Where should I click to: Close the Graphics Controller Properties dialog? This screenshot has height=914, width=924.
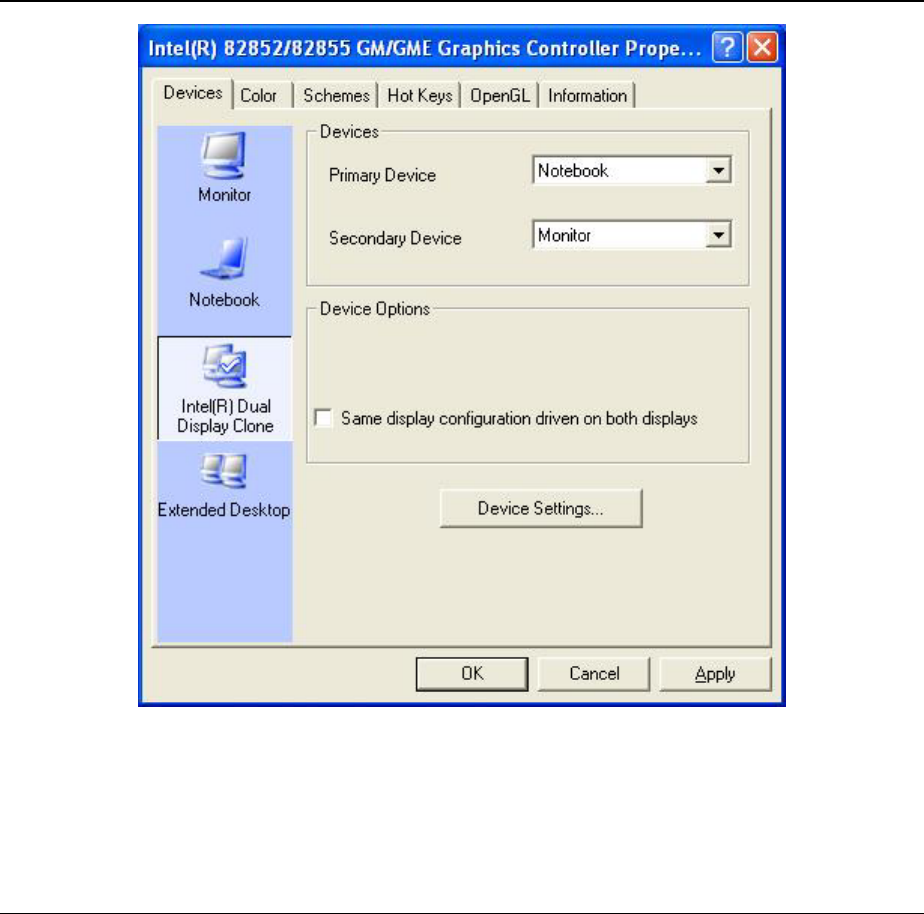[x=762, y=47]
